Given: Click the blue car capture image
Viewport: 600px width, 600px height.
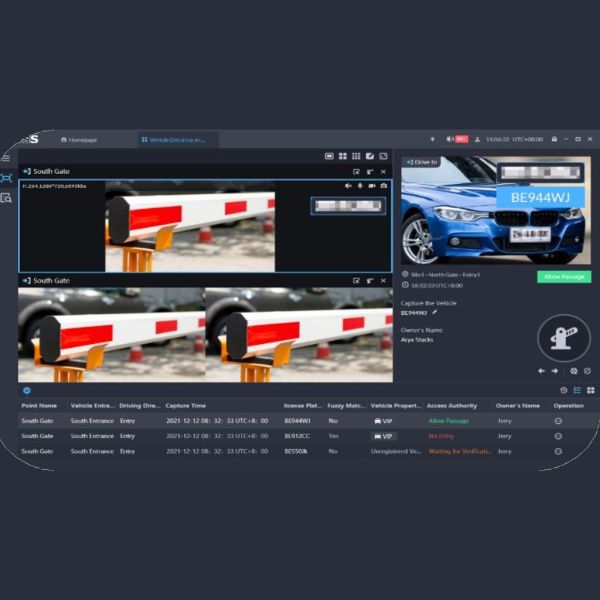Looking at the screenshot, I should coord(494,211).
